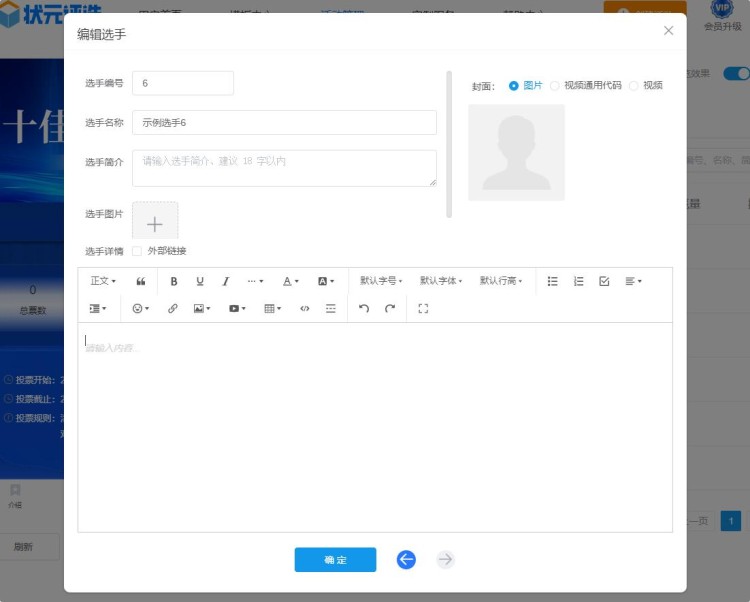This screenshot has height=602, width=750.
Task: Open the 默认行高 line height dropdown
Action: [x=501, y=282]
